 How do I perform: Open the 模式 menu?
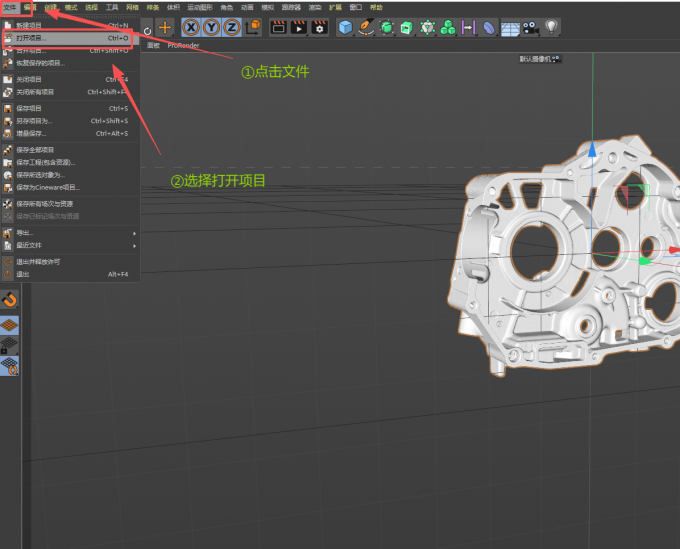point(71,7)
